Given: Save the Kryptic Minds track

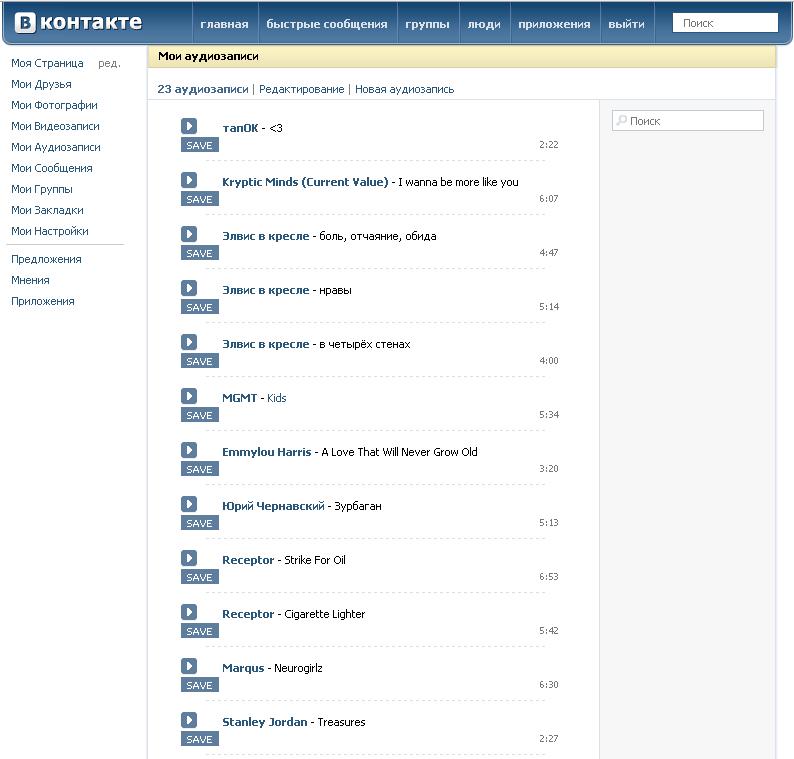Looking at the screenshot, I should point(200,199).
